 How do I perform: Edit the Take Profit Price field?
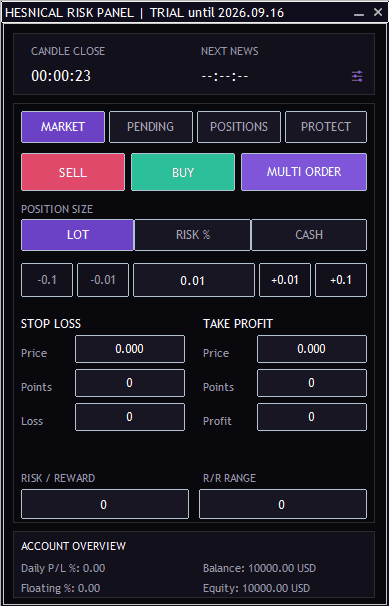coord(312,349)
